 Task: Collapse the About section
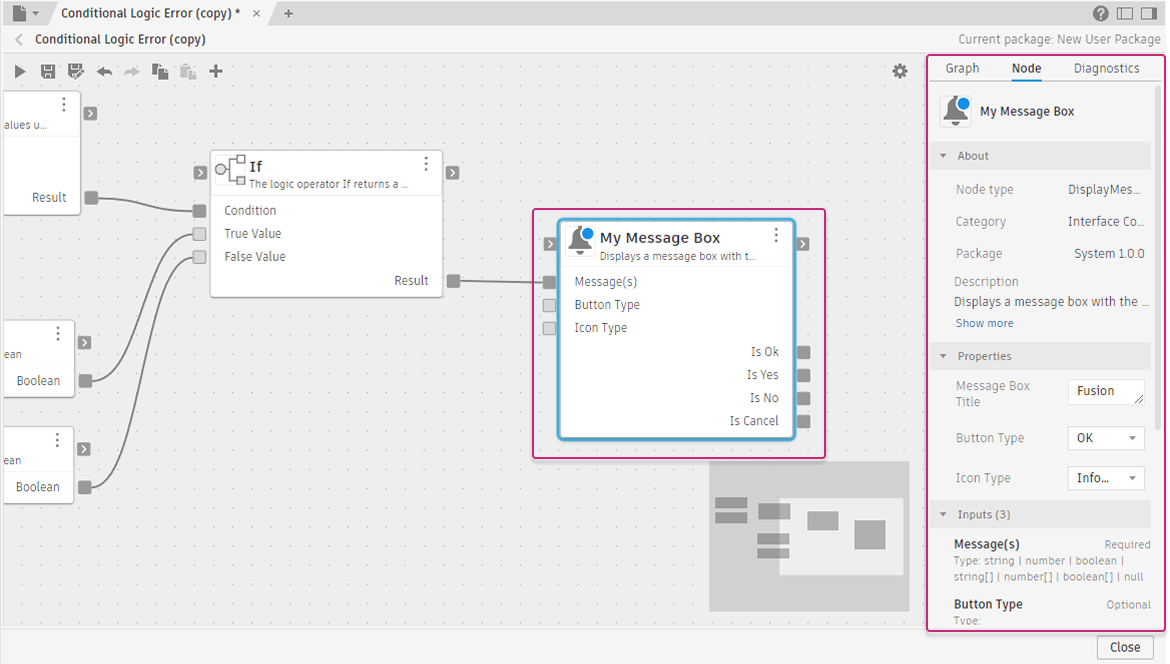(943, 156)
